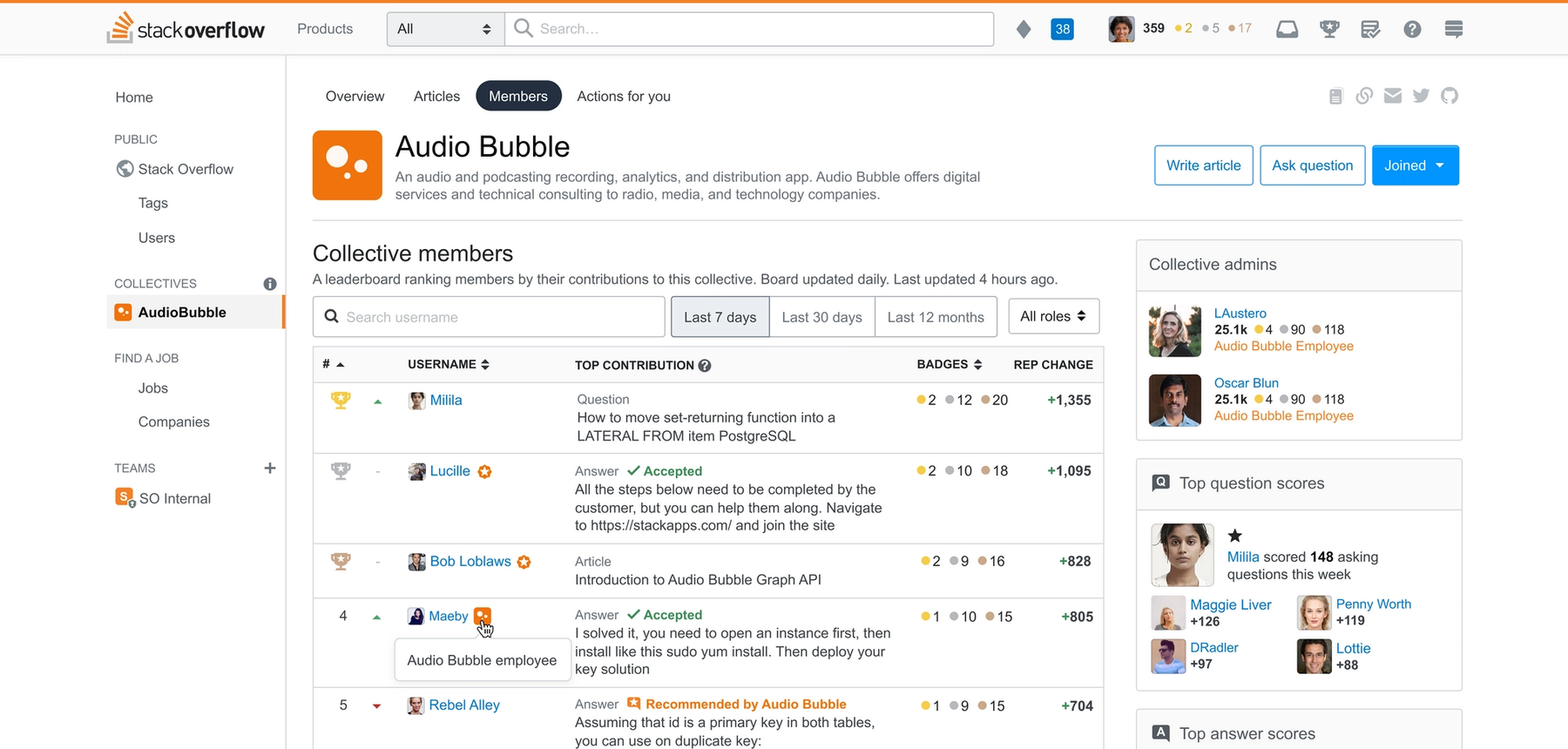Click the plus icon next to Teams

[x=270, y=469]
